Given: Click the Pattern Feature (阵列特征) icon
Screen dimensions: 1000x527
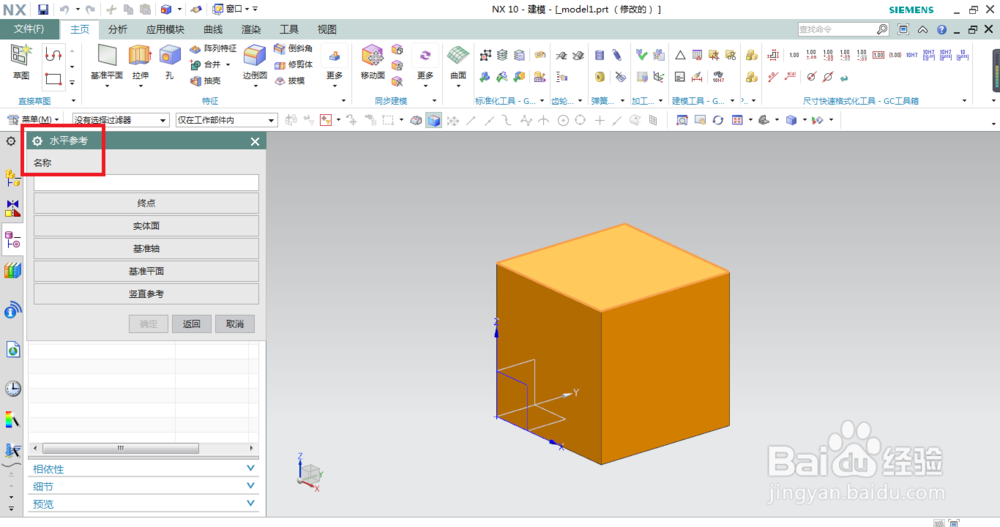Looking at the screenshot, I should (196, 48).
